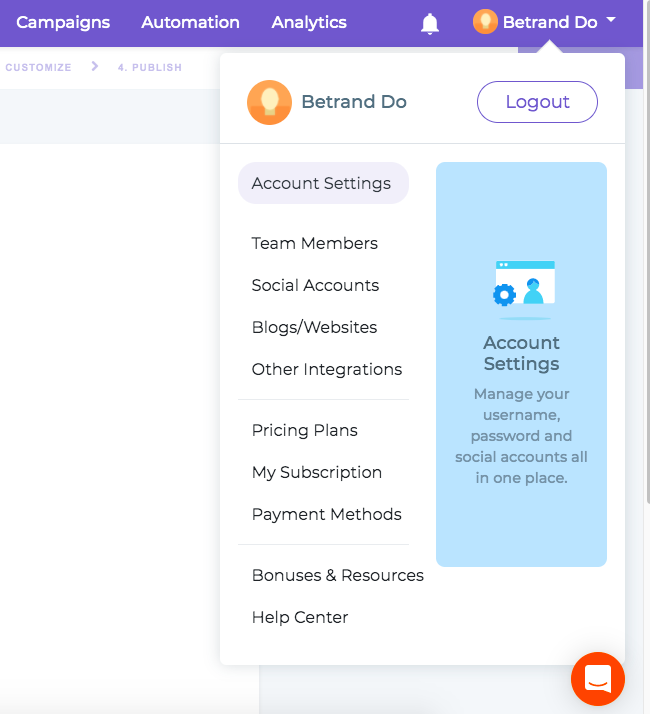This screenshot has height=714, width=650.
Task: Click the Account Settings illustration icon
Action: [x=522, y=285]
